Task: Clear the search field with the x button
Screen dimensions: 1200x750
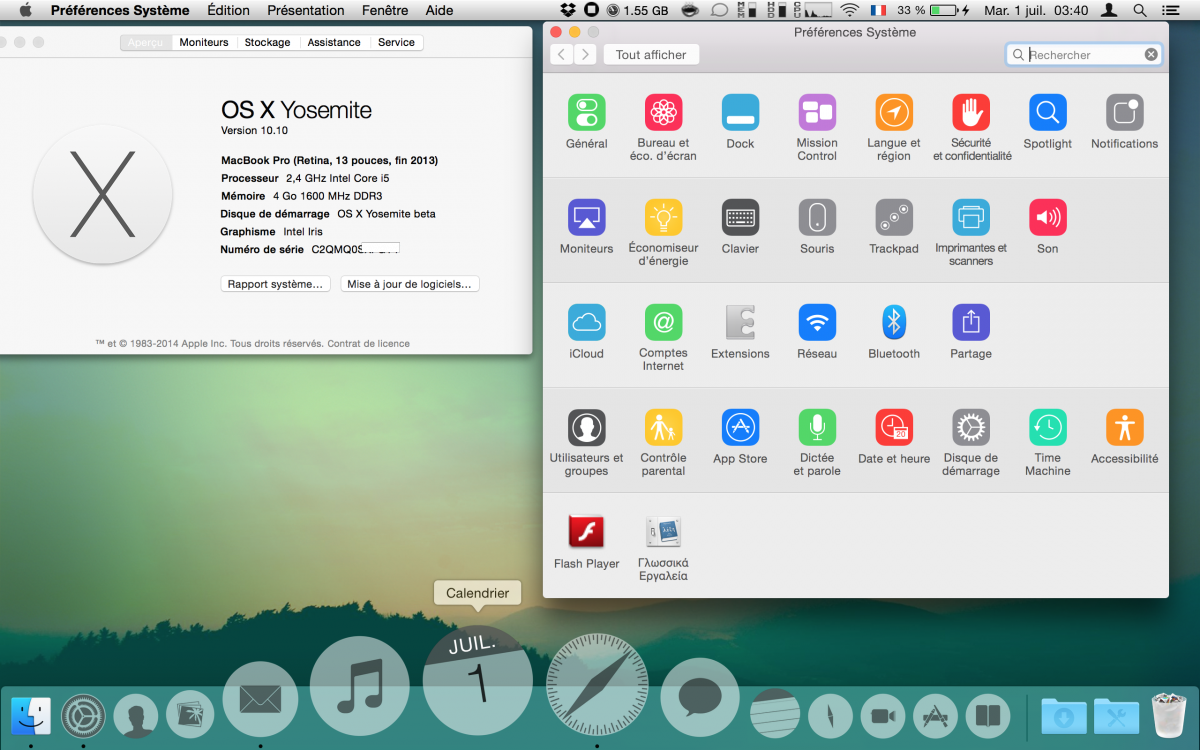Action: 1151,54
